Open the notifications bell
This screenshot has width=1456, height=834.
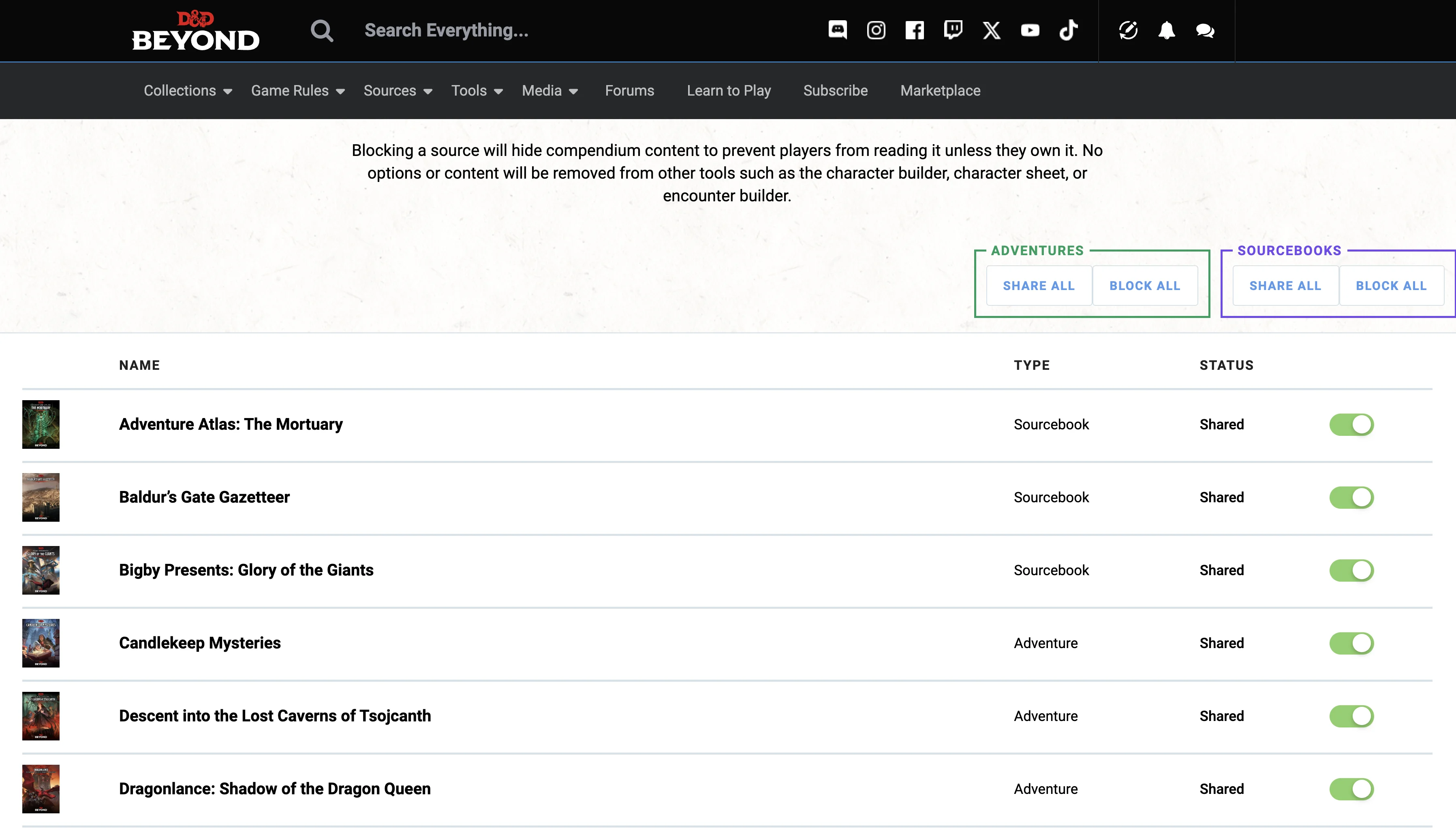pyautogui.click(x=1166, y=30)
